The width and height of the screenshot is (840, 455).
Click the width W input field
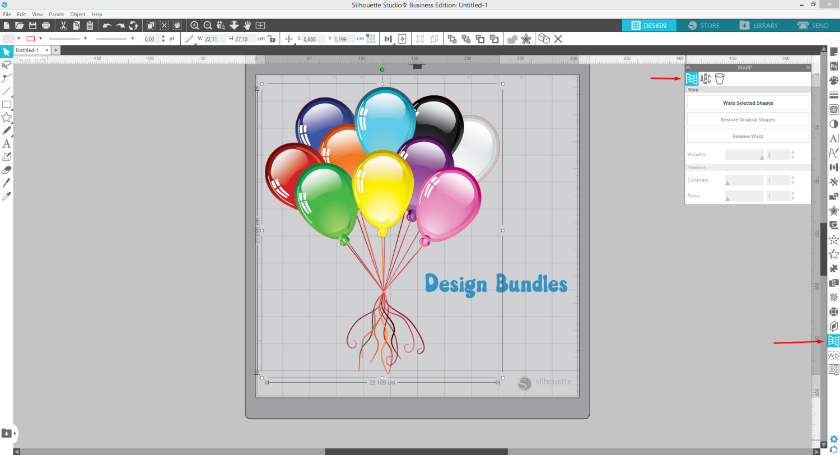point(213,39)
